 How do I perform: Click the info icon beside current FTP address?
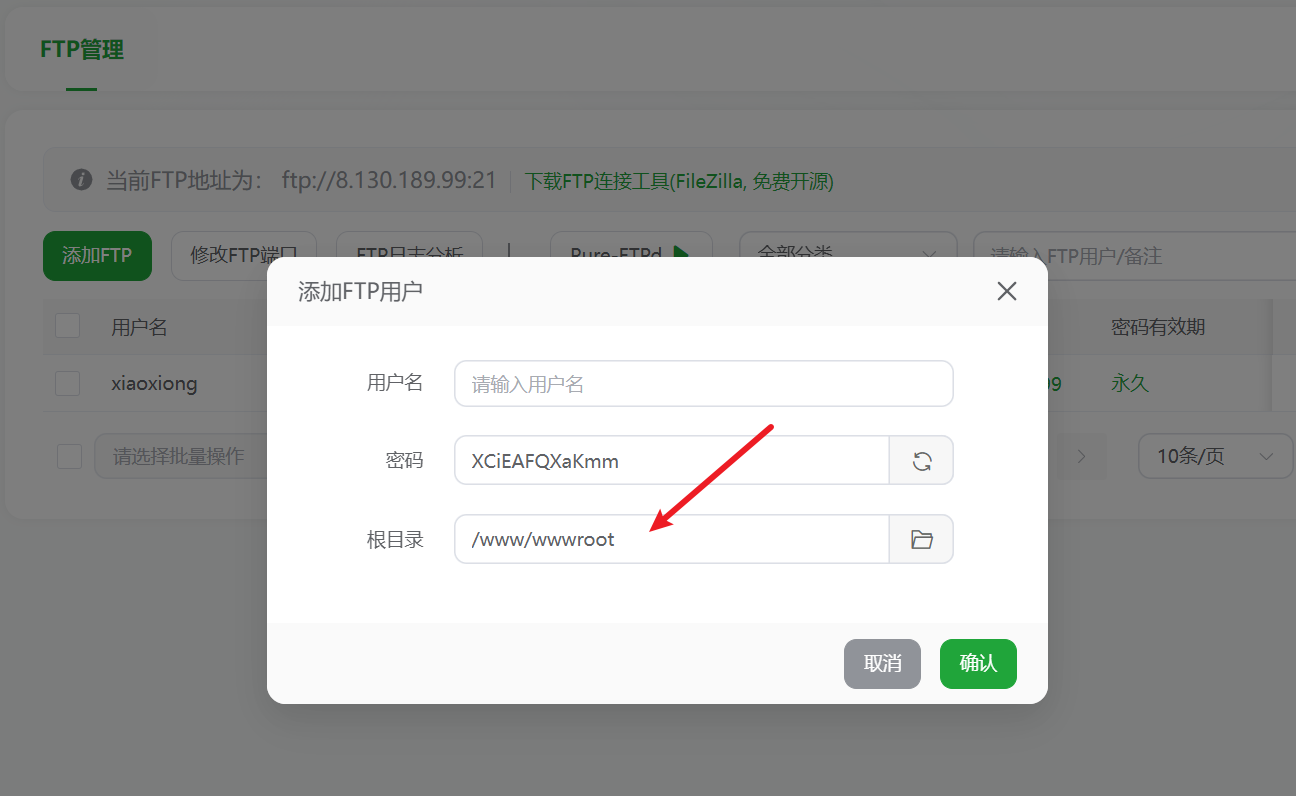[x=82, y=180]
